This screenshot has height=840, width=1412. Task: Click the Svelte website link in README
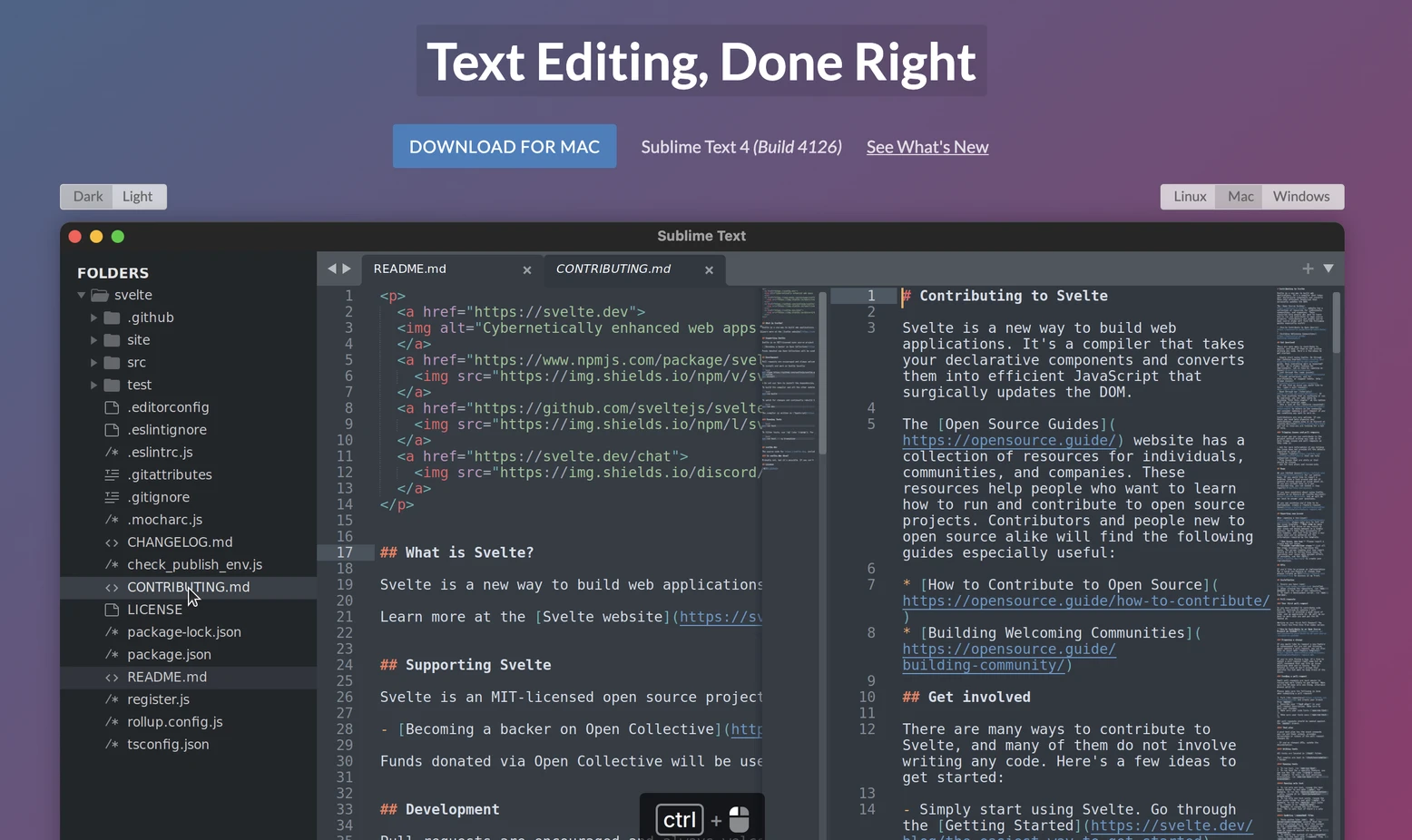[x=721, y=618]
